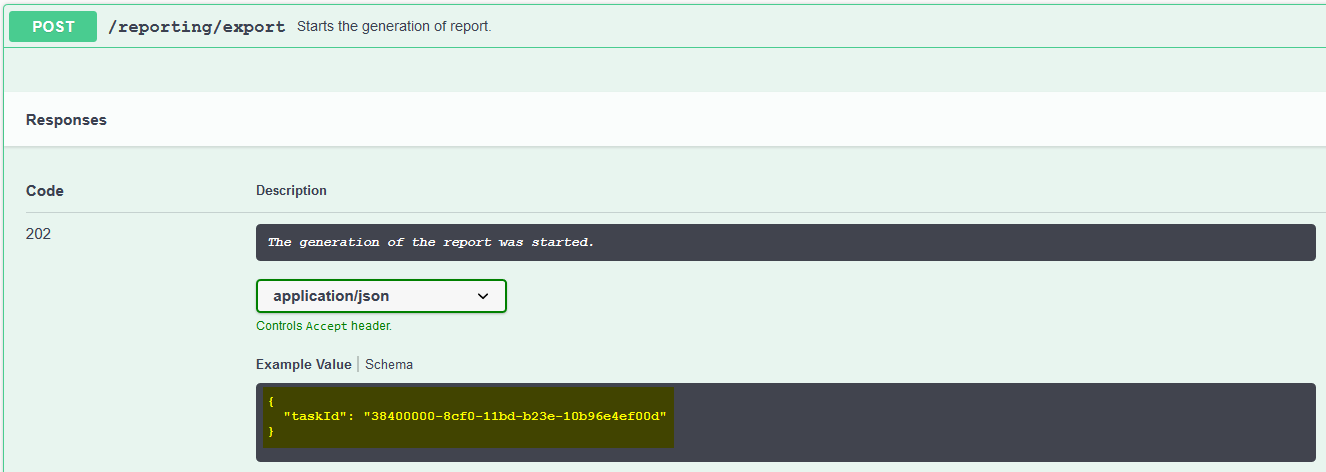This screenshot has height=472, width=1326.
Task: Click the green POST method badge
Action: coord(53,27)
